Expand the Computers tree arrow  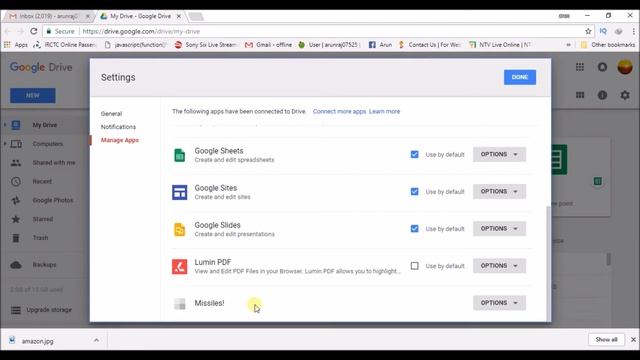(5, 144)
